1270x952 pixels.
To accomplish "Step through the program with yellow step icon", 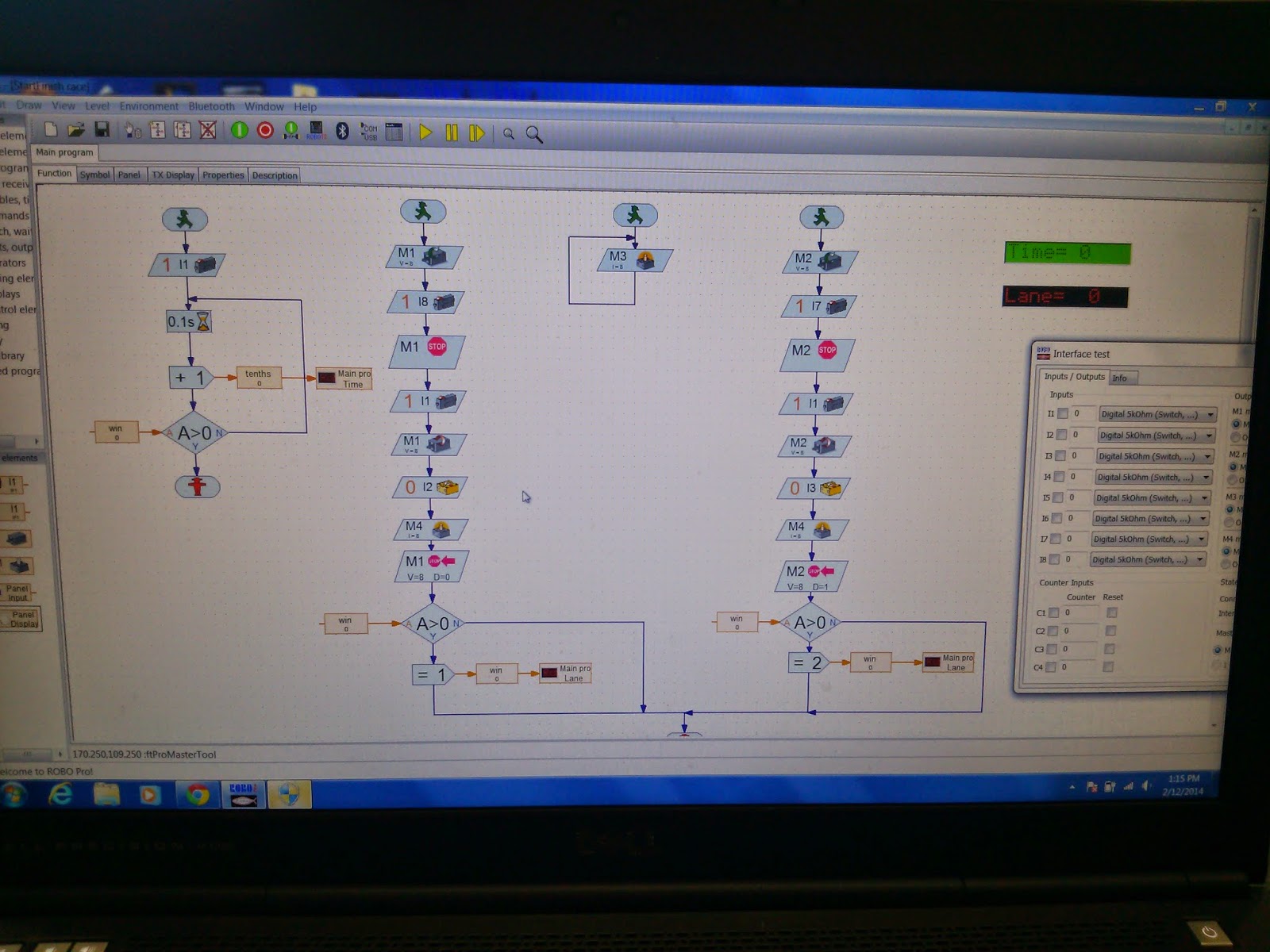I will coord(477,133).
